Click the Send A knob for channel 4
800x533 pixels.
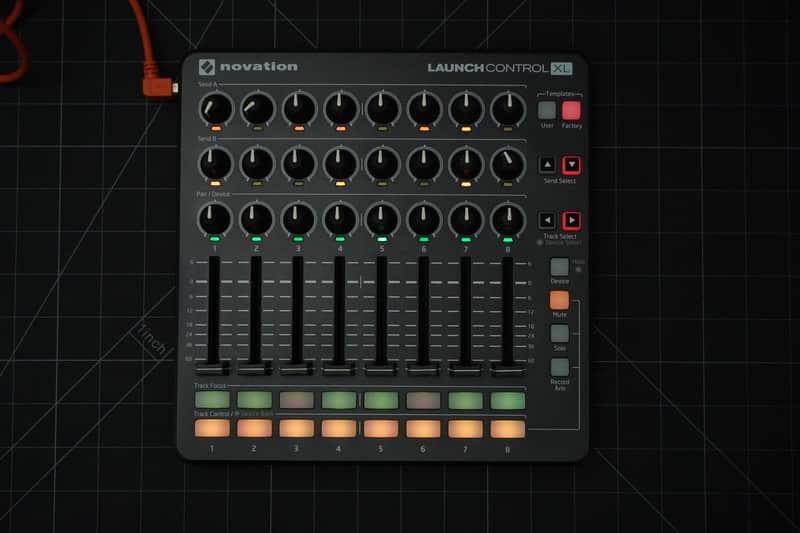coord(341,109)
